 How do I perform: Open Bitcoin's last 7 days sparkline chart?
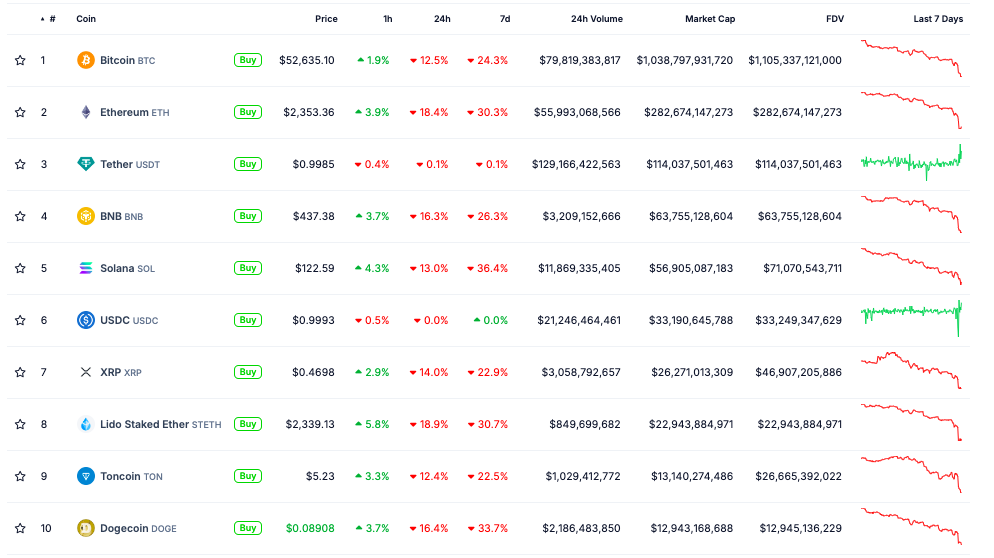911,59
